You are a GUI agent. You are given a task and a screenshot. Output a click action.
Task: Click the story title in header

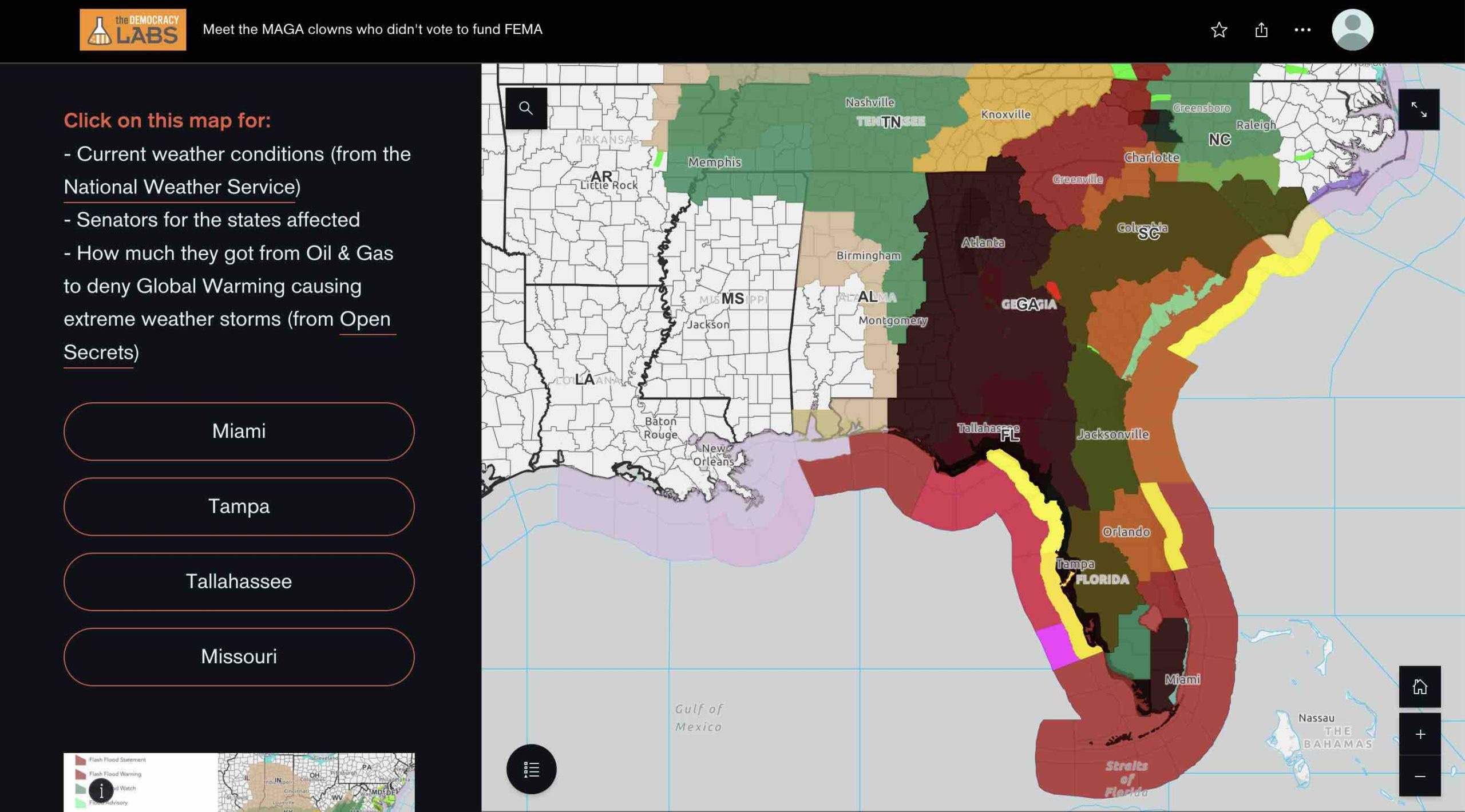click(x=373, y=30)
